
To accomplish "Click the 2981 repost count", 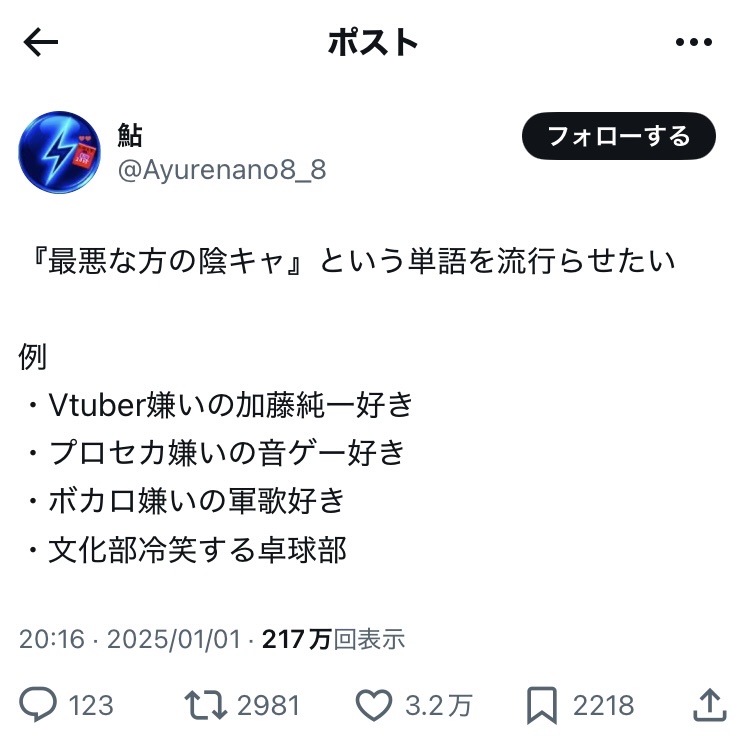I will 268,705.
